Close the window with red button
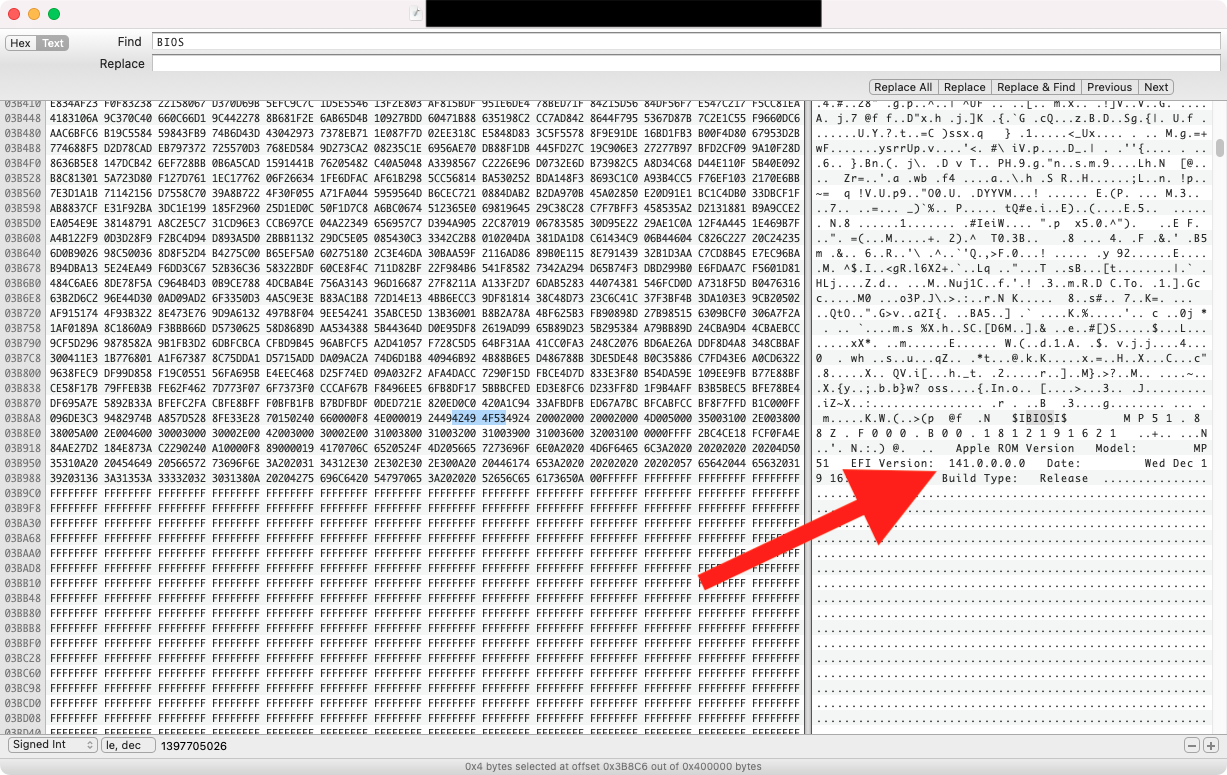Screen dimensions: 1227x775 (x=14, y=14)
